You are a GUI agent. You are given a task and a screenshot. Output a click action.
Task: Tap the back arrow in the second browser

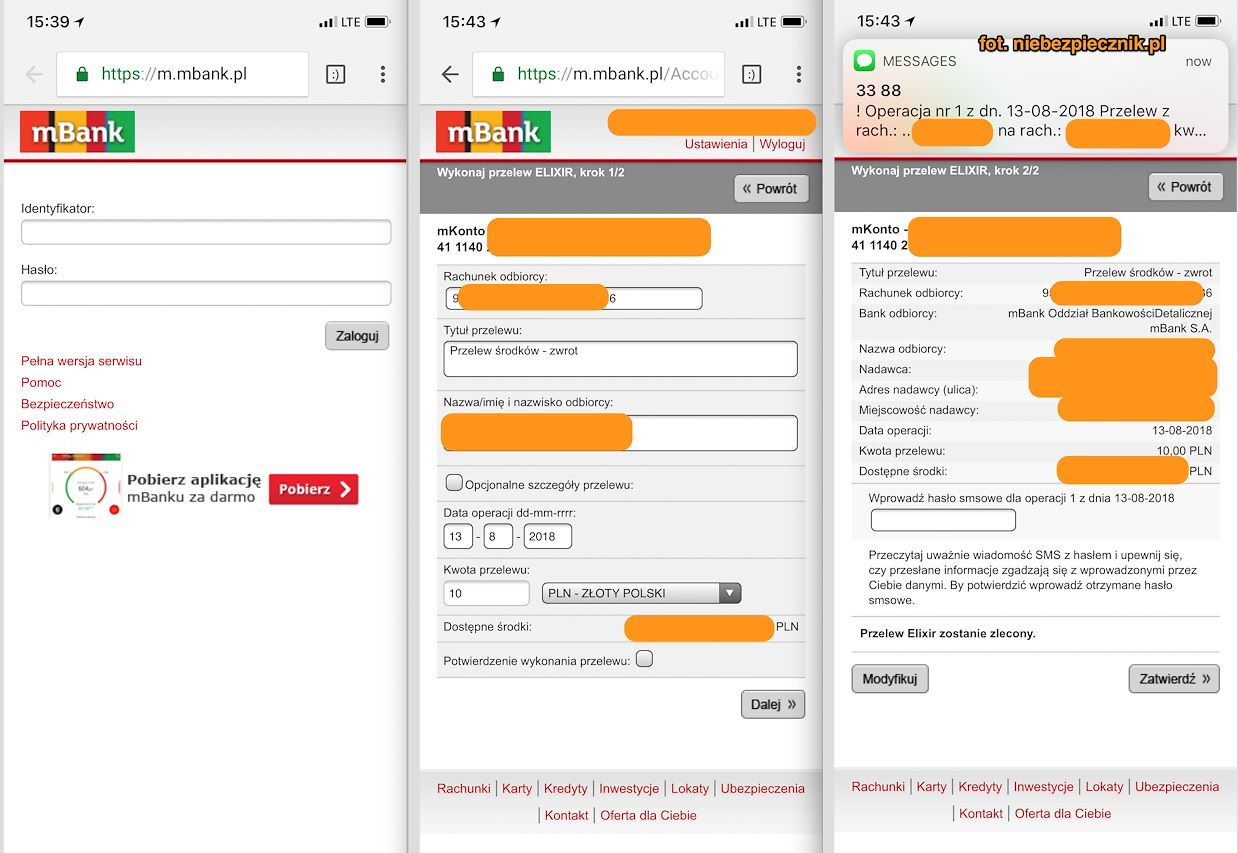(x=450, y=74)
